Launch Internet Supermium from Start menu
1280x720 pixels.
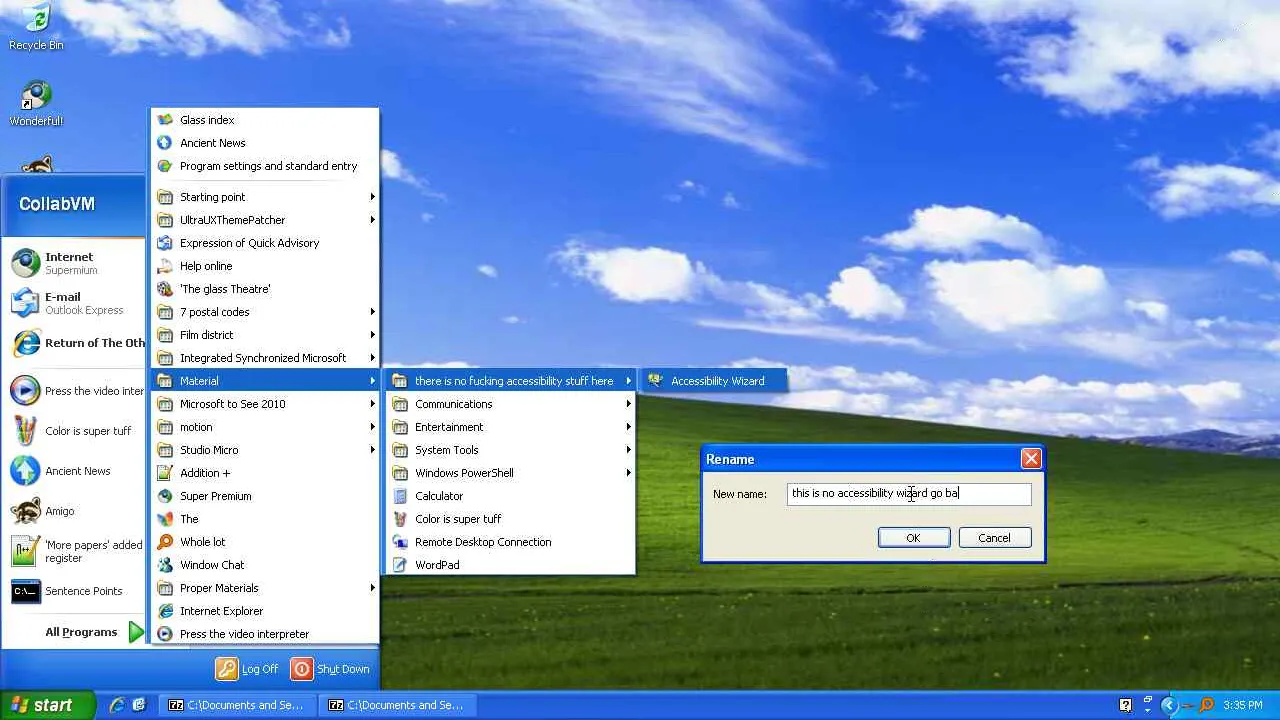pyautogui.click(x=74, y=263)
